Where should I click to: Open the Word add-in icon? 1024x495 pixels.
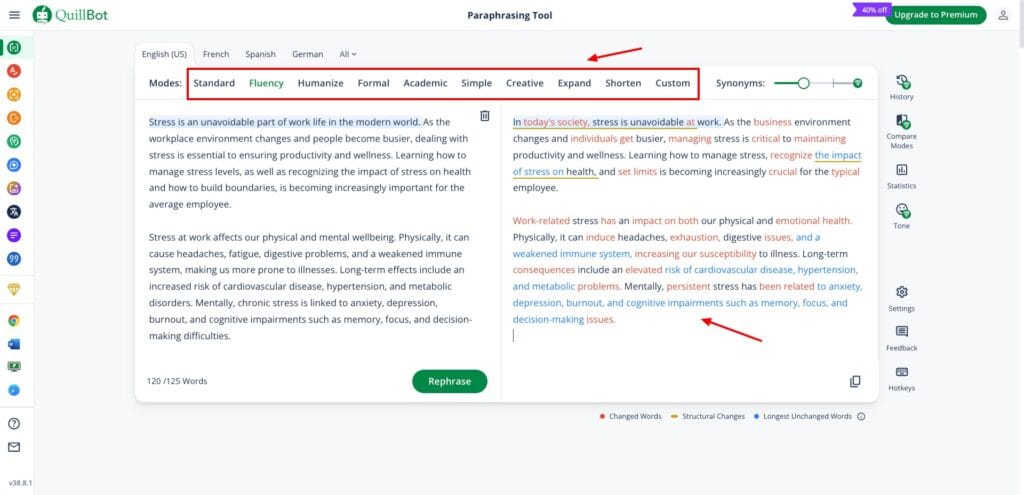tap(14, 343)
